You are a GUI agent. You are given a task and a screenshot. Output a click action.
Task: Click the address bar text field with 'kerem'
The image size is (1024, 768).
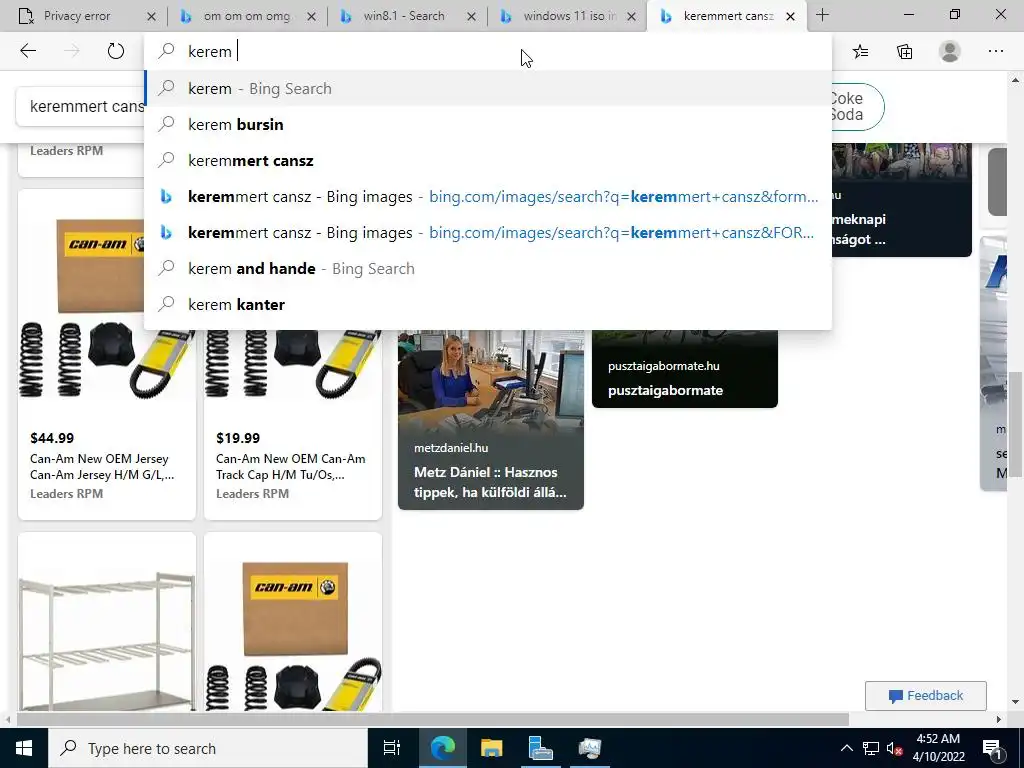487,51
